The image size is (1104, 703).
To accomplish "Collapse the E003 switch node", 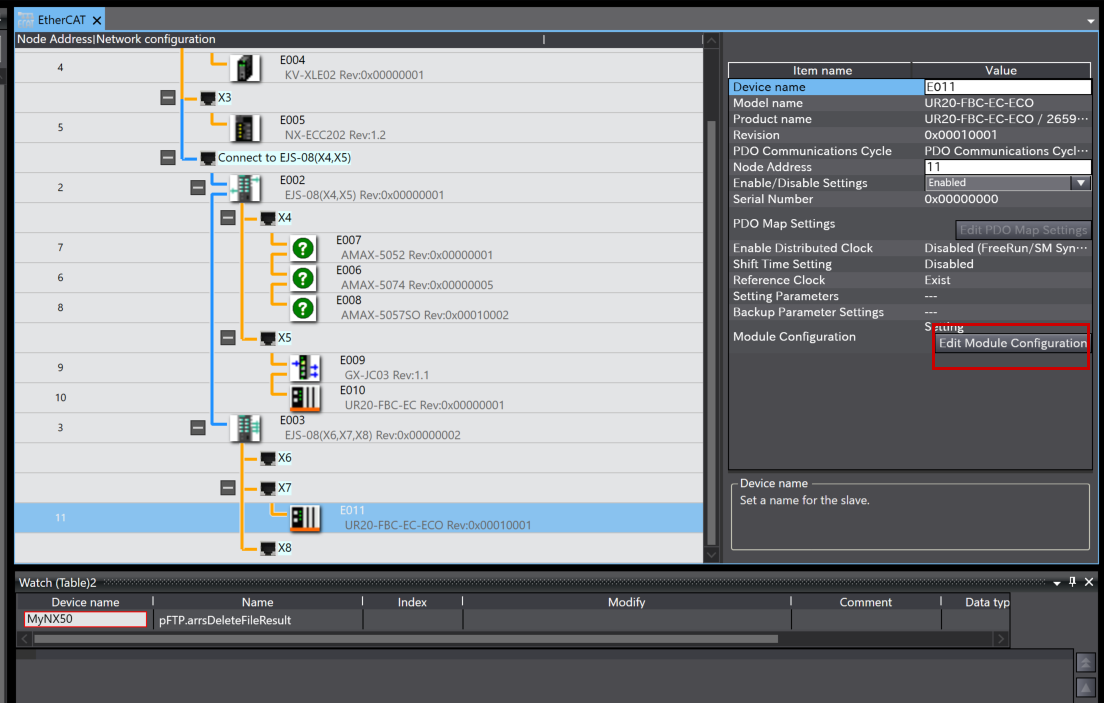I will point(198,428).
